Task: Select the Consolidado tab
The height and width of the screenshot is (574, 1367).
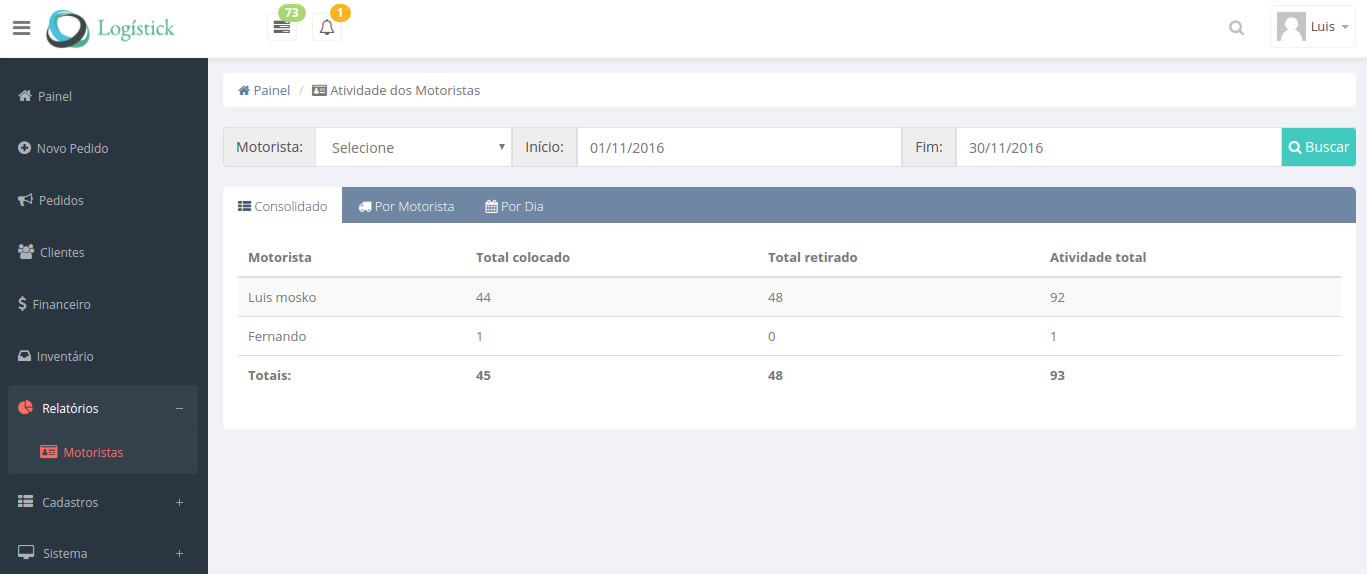Action: tap(283, 206)
